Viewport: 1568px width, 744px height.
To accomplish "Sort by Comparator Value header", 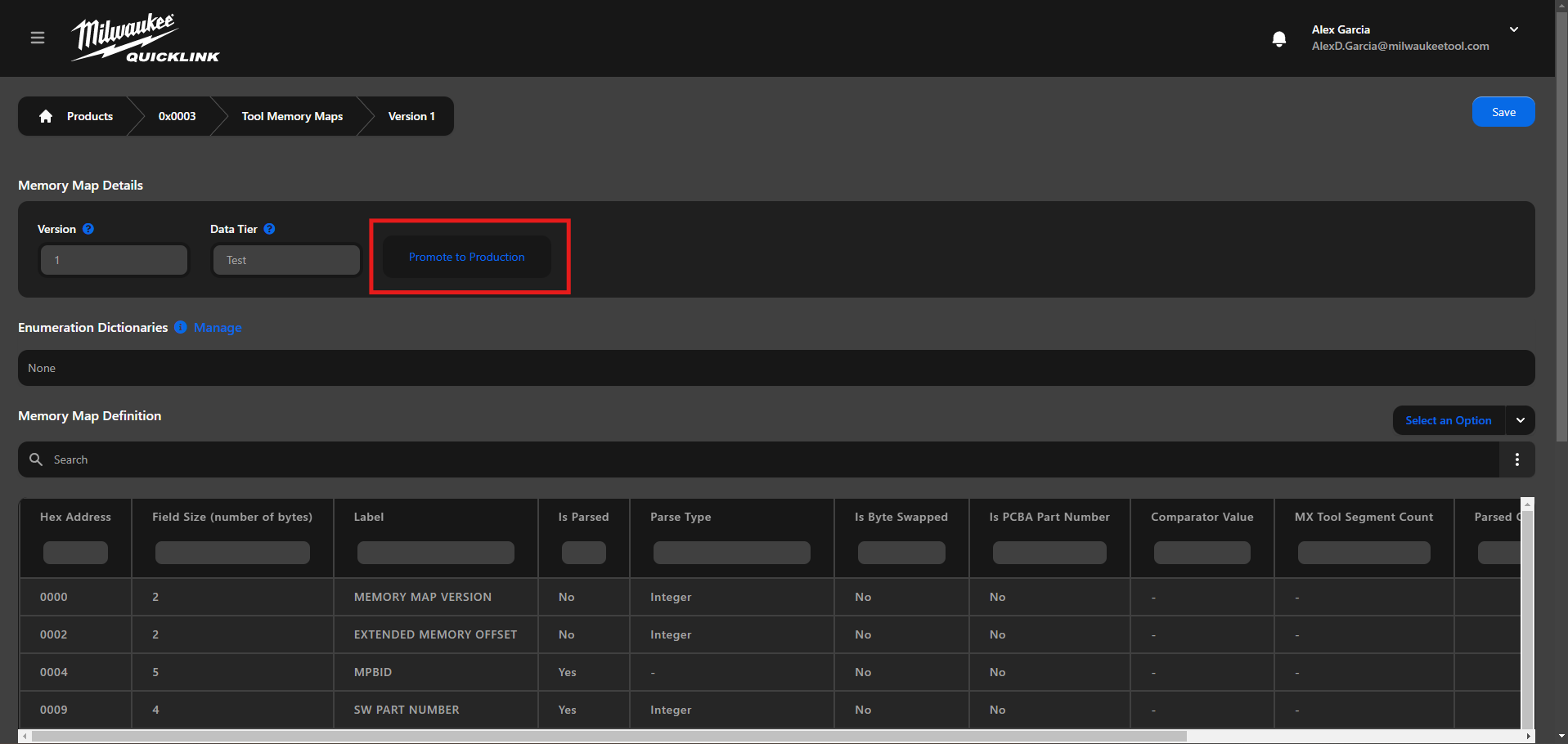I will click(1202, 517).
